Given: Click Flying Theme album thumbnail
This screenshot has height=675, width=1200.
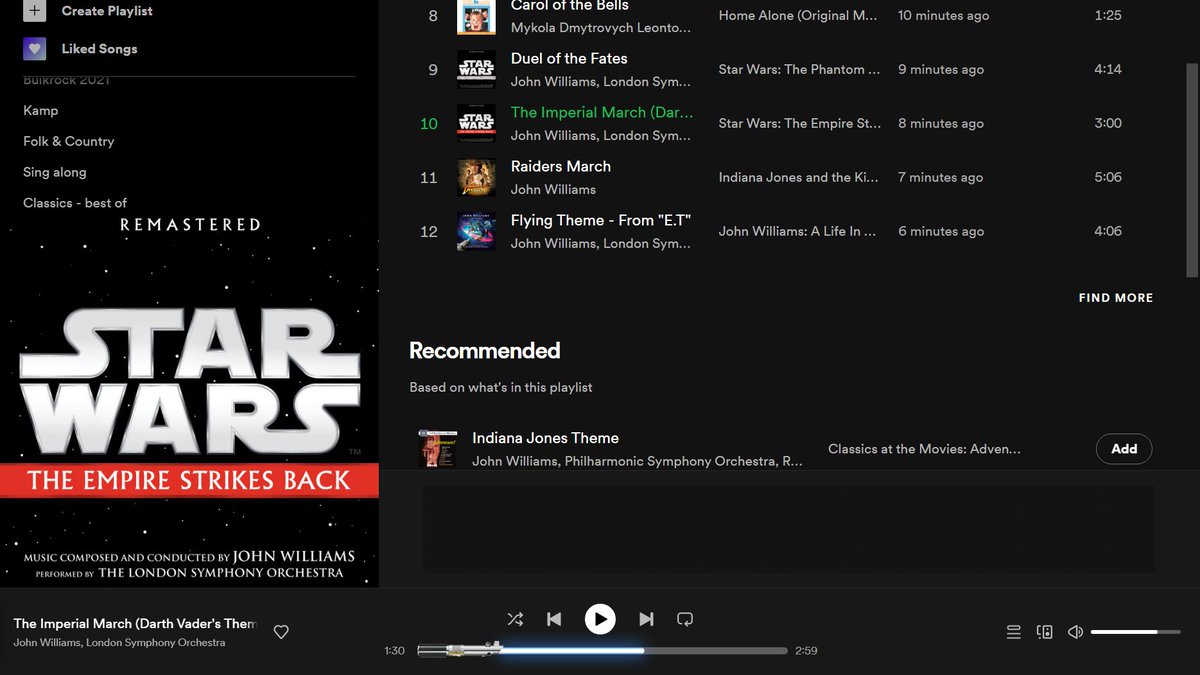Looking at the screenshot, I should point(476,232).
